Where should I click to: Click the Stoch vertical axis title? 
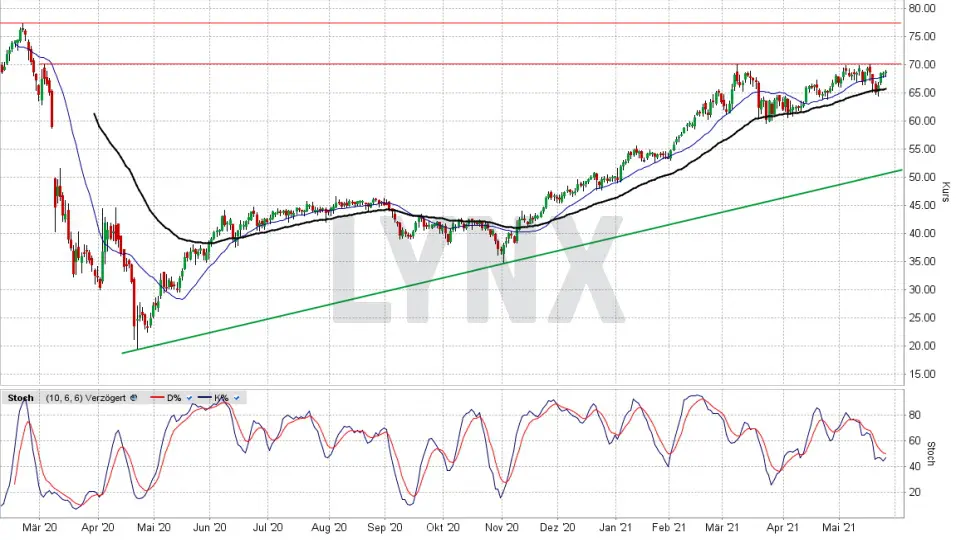[x=932, y=454]
